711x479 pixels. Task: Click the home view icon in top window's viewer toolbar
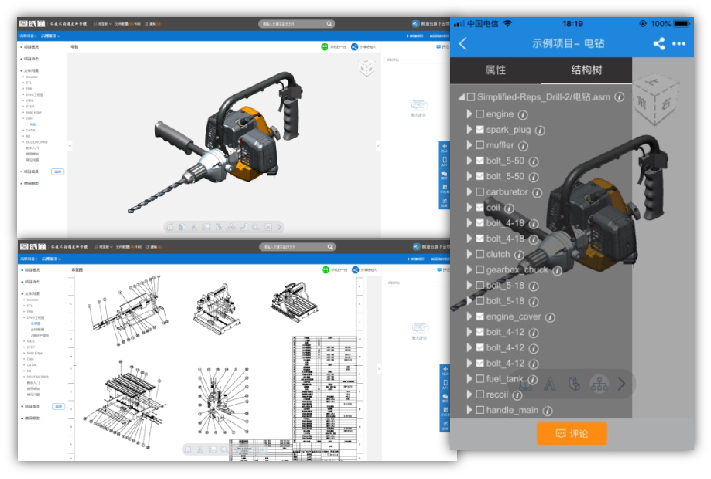click(170, 227)
